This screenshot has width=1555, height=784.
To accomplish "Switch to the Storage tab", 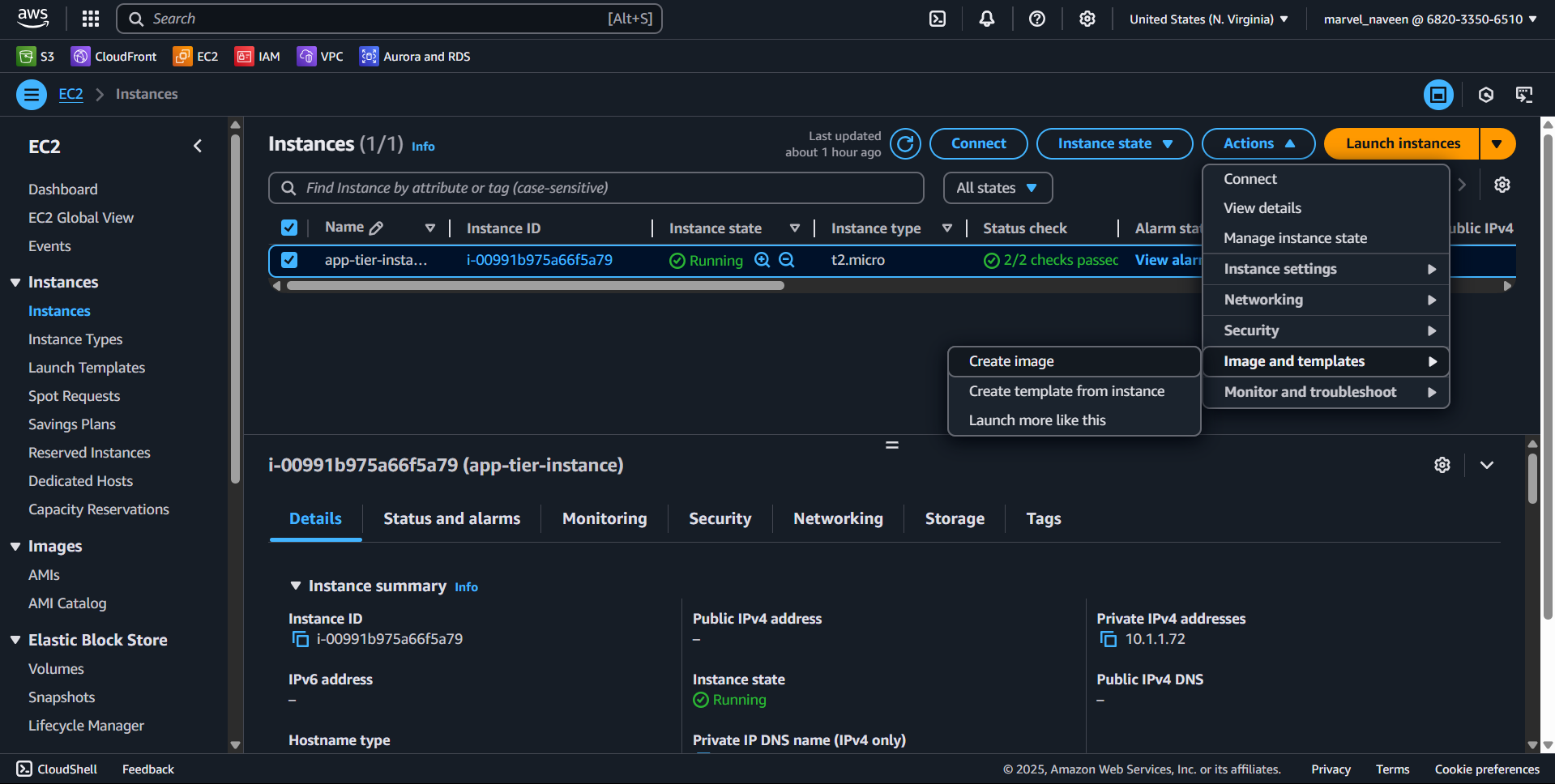I will pos(955,518).
